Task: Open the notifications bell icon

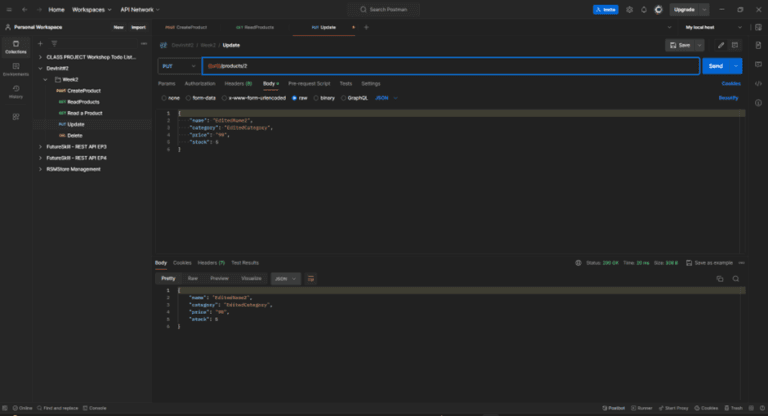Action: [x=644, y=10]
